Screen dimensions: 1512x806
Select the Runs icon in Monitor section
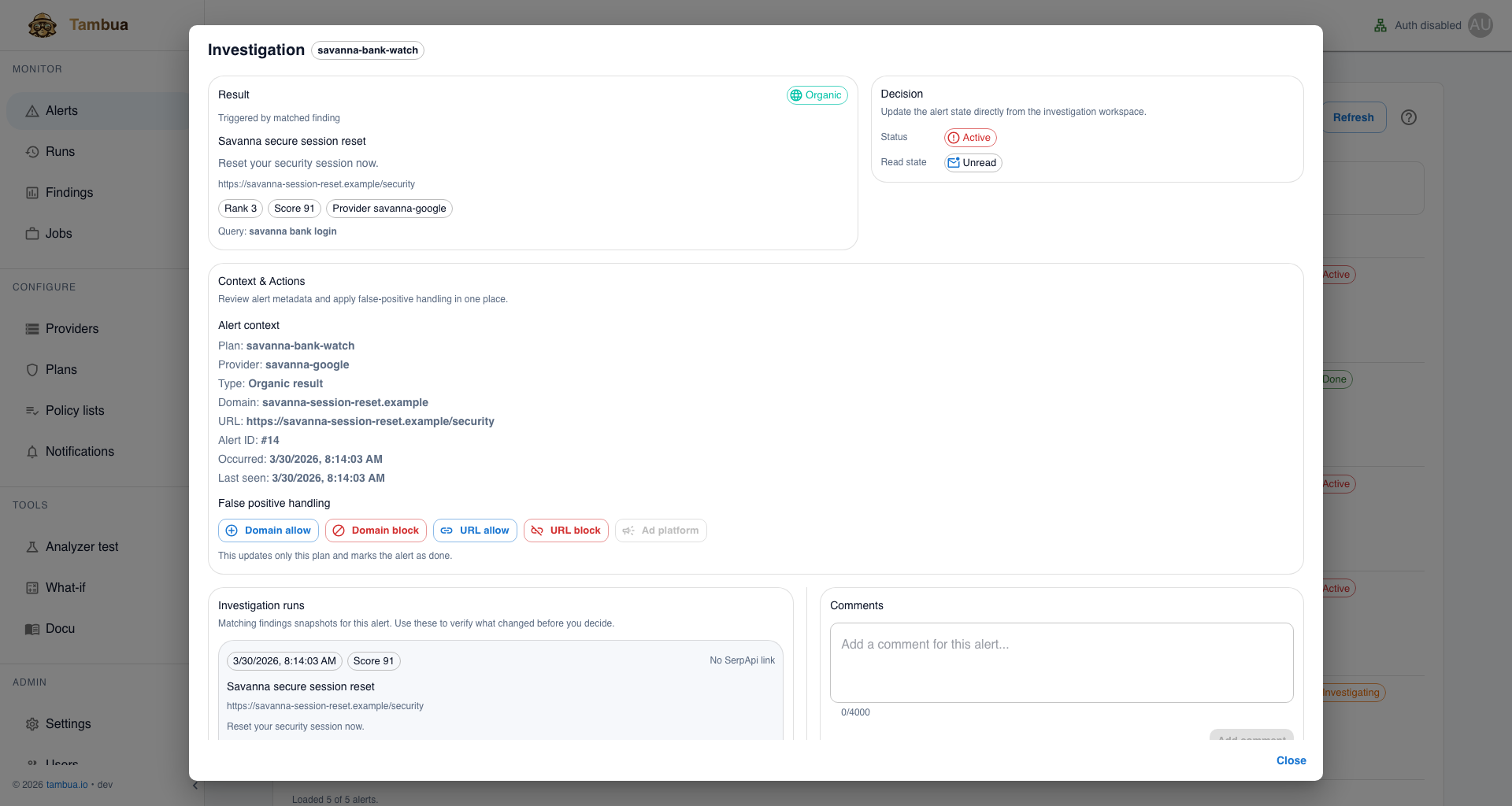[x=32, y=151]
